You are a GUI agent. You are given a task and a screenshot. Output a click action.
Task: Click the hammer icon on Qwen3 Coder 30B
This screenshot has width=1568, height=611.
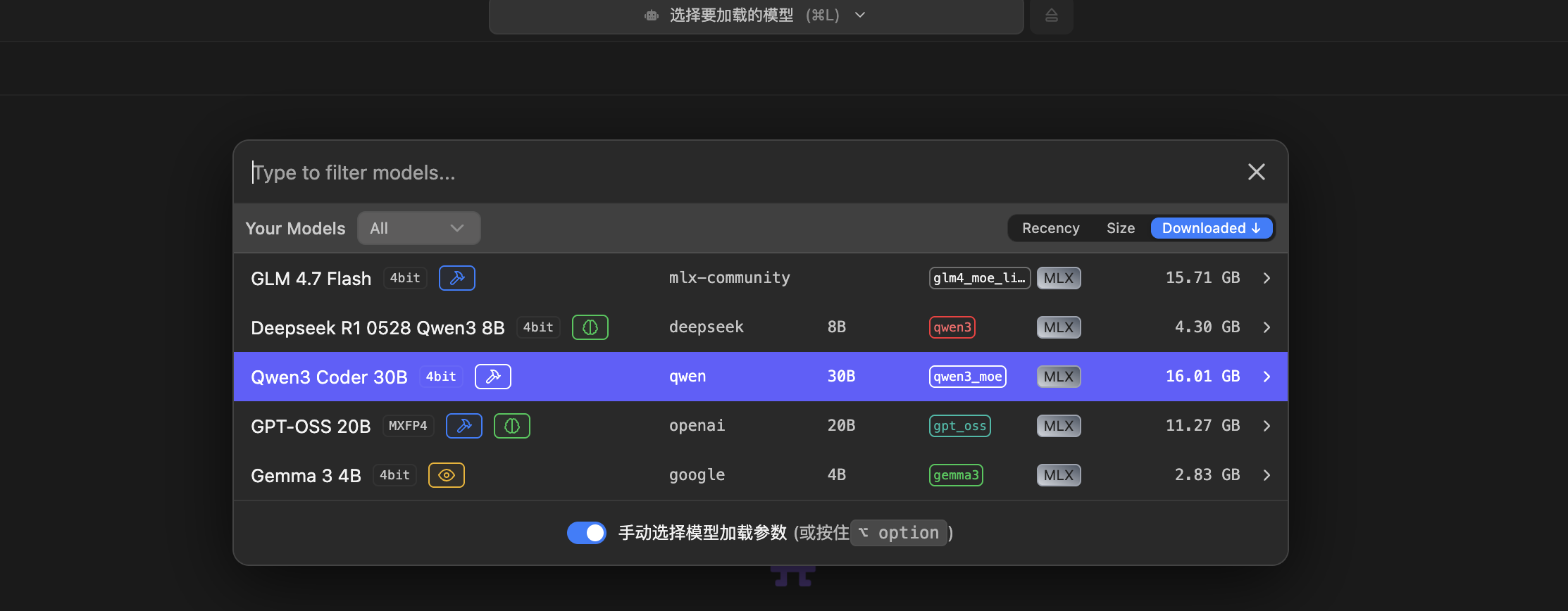coord(492,377)
